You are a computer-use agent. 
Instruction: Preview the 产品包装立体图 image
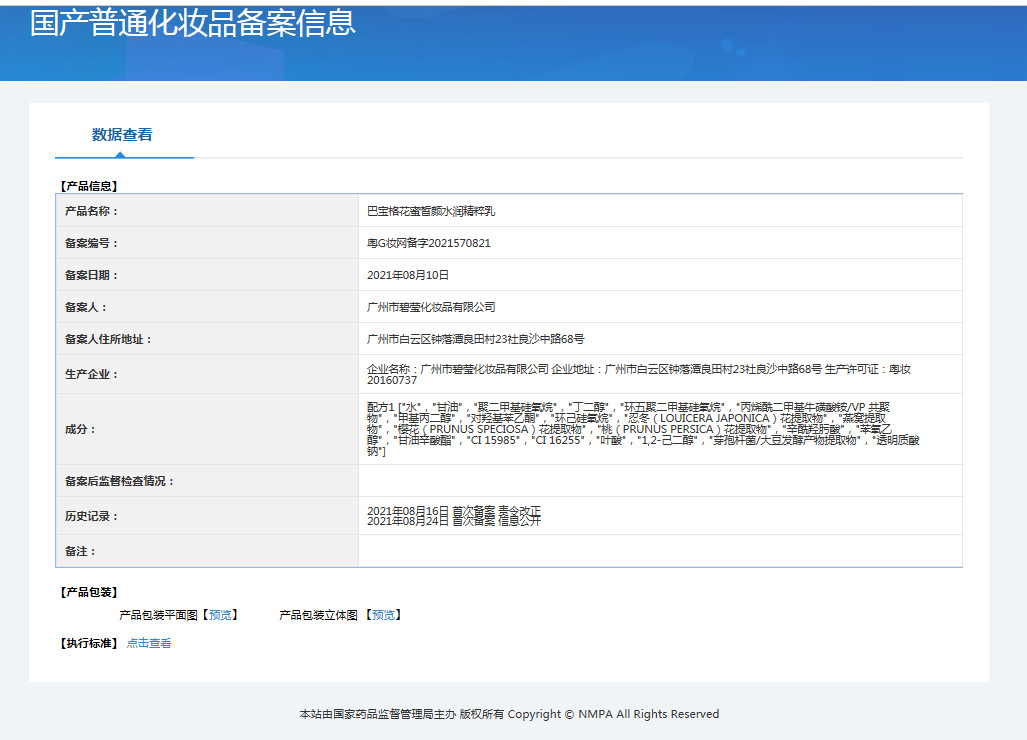pos(383,615)
